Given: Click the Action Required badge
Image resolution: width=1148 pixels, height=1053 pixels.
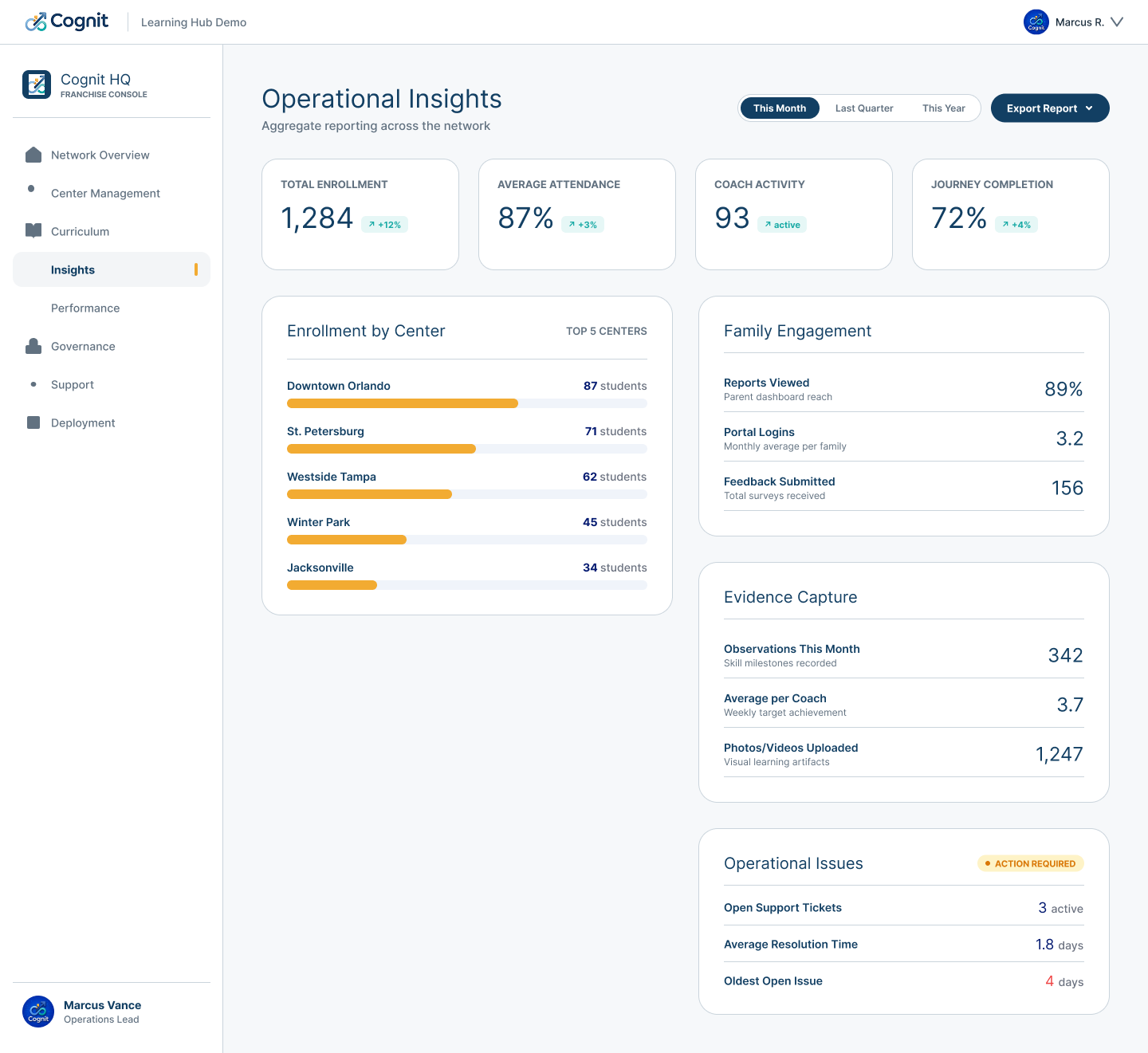Looking at the screenshot, I should click(x=1031, y=863).
